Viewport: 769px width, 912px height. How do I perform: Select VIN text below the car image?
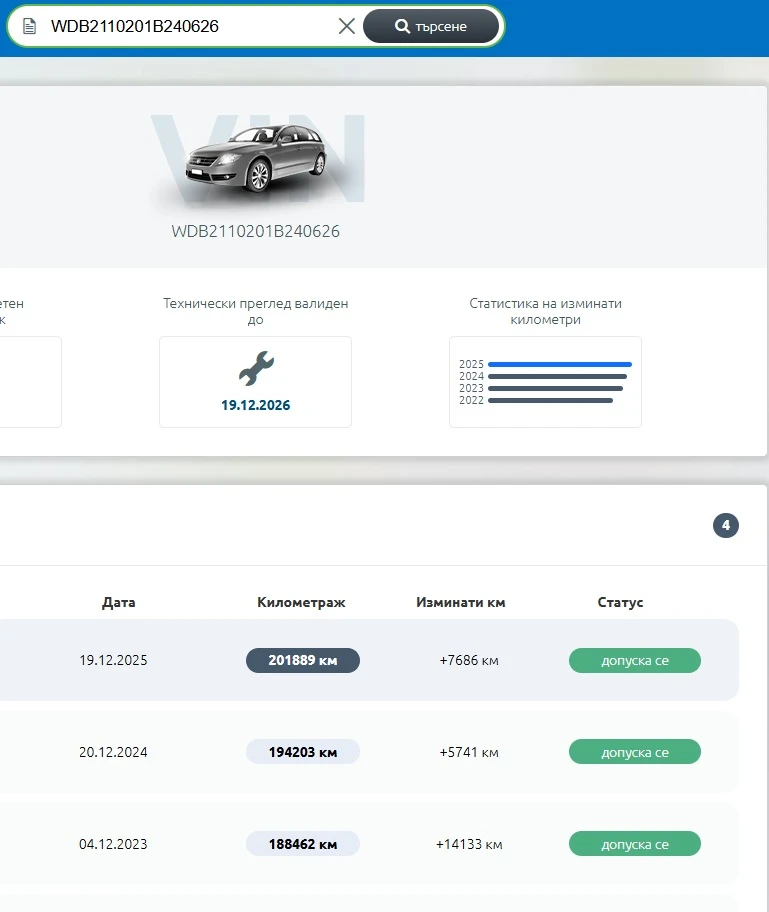point(255,231)
